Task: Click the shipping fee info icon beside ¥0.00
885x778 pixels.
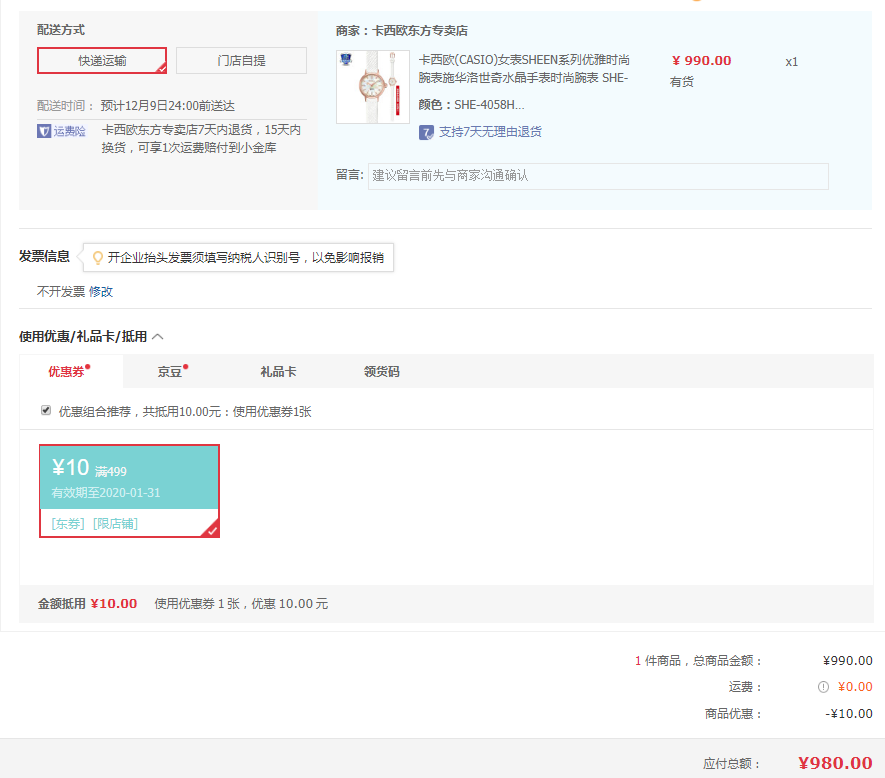Action: coord(823,687)
